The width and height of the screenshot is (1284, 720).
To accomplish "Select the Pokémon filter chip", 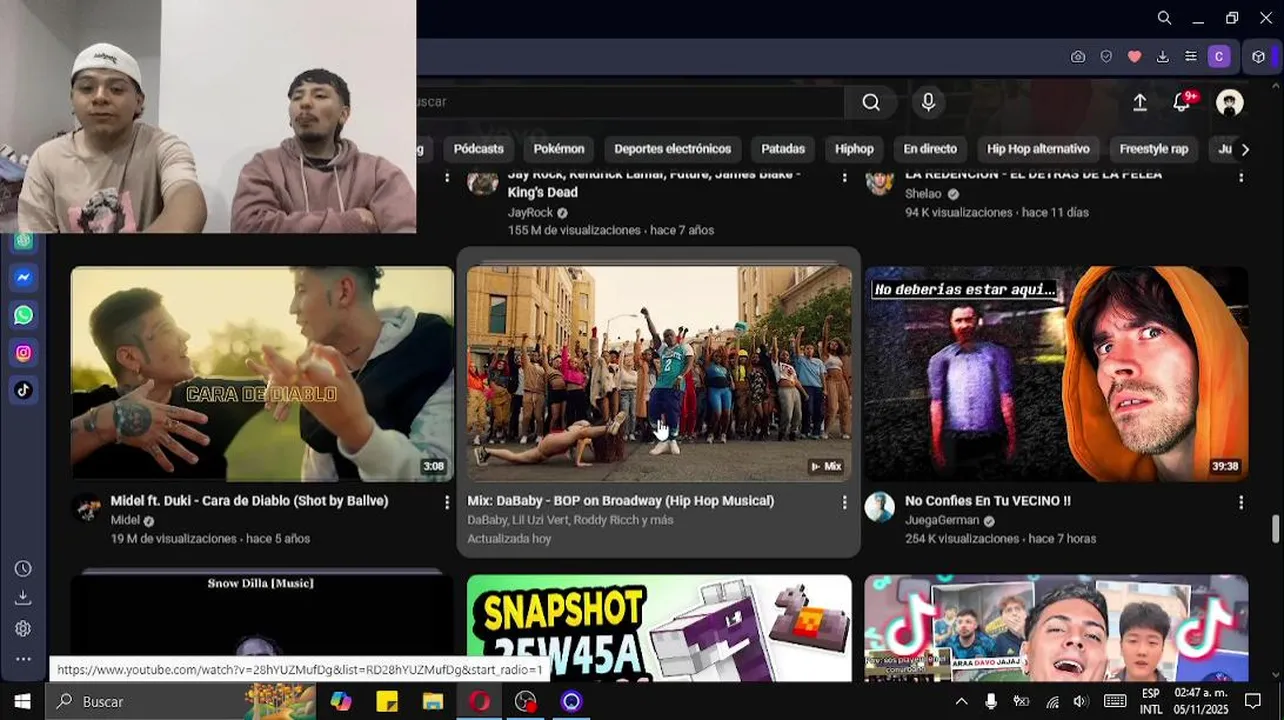I will (559, 149).
